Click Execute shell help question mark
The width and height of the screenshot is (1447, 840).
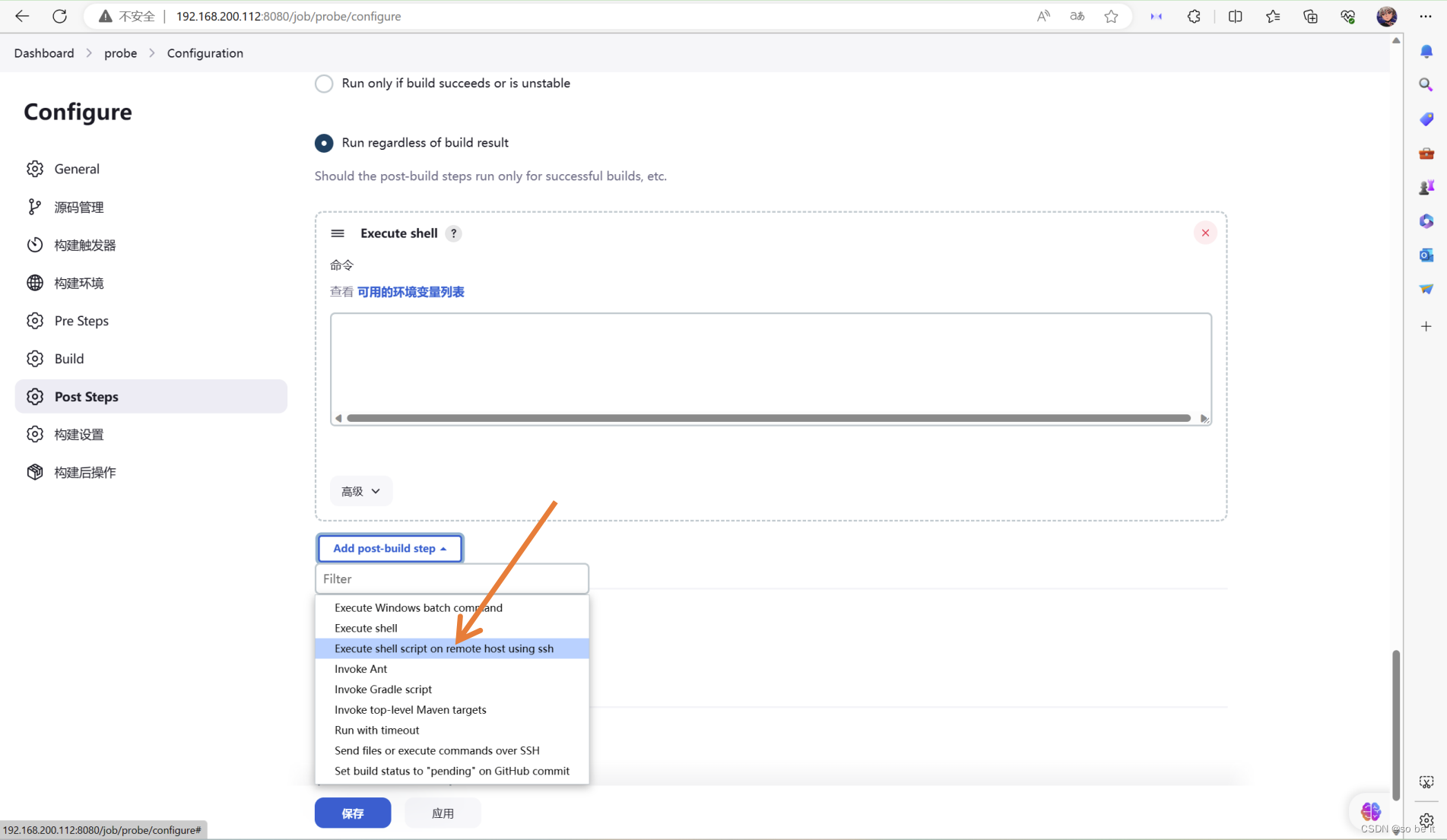pos(453,233)
